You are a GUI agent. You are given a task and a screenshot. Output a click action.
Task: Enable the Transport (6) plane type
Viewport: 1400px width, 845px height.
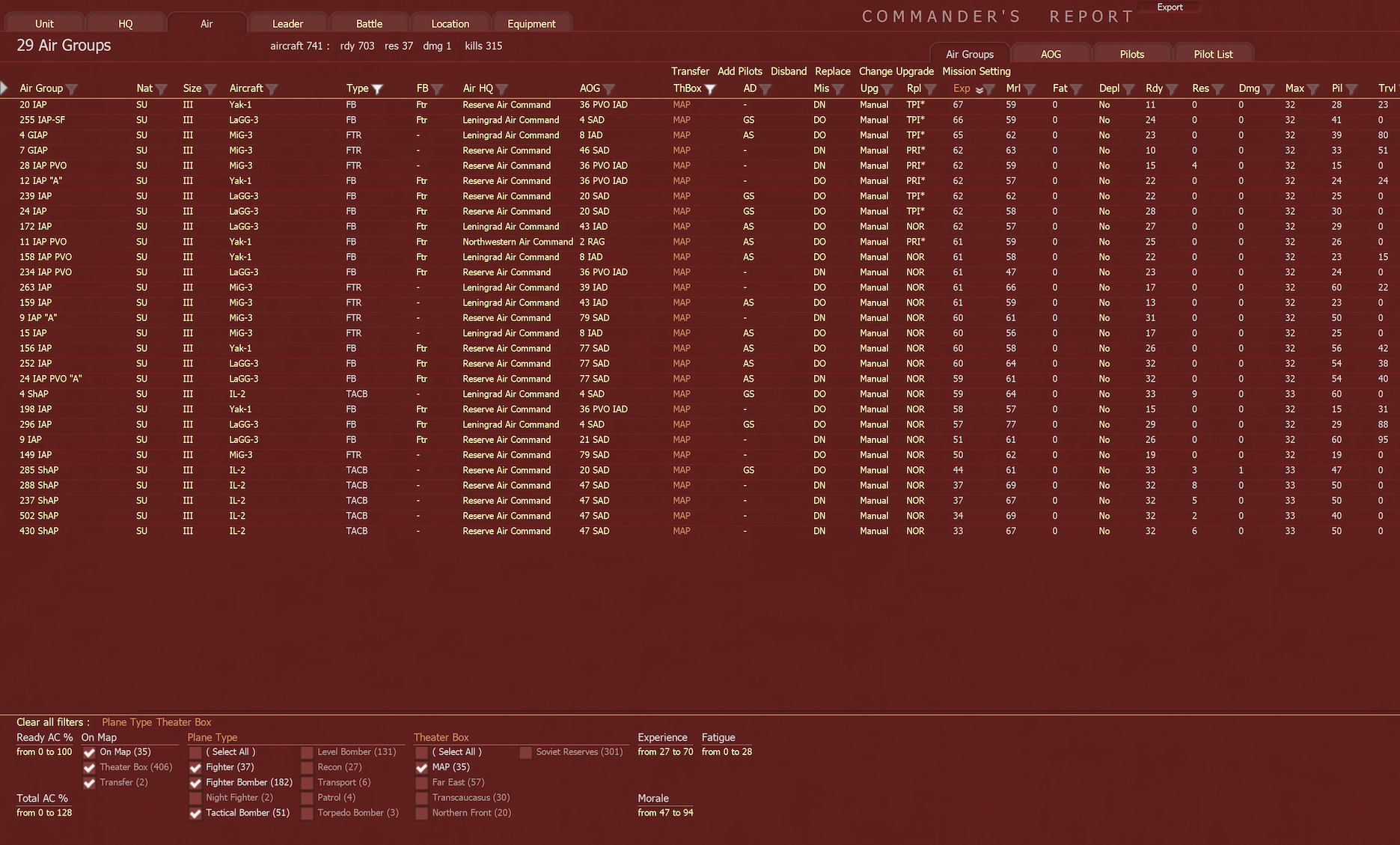[307, 783]
